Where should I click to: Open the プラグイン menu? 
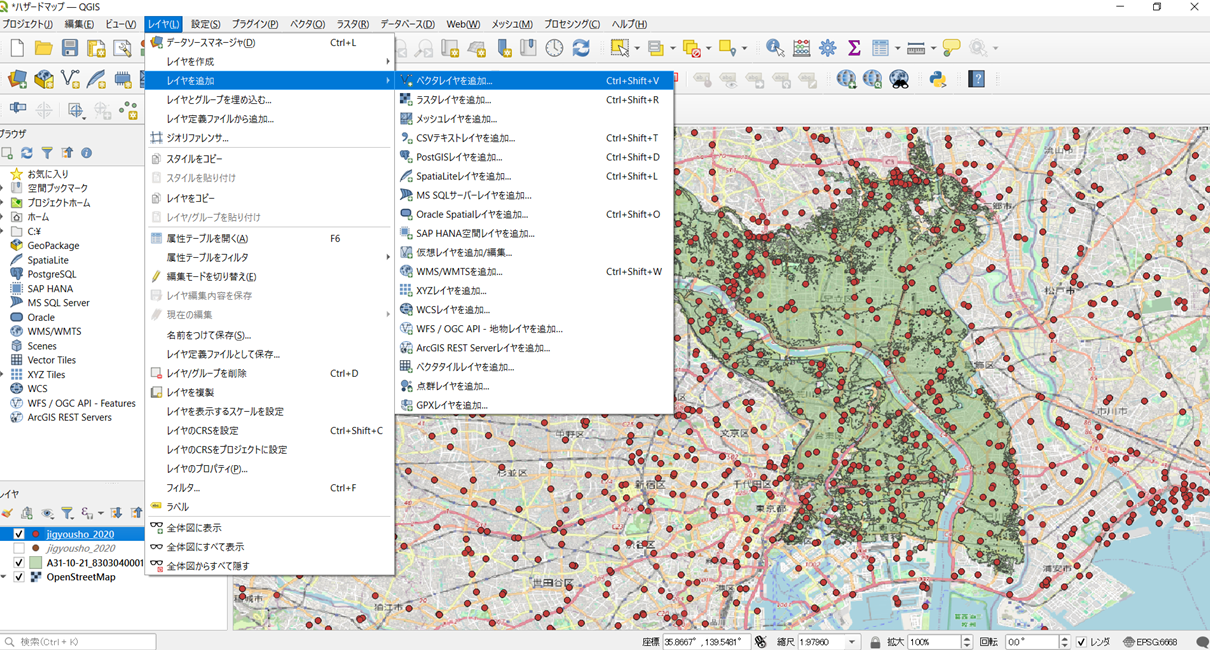pyautogui.click(x=255, y=24)
